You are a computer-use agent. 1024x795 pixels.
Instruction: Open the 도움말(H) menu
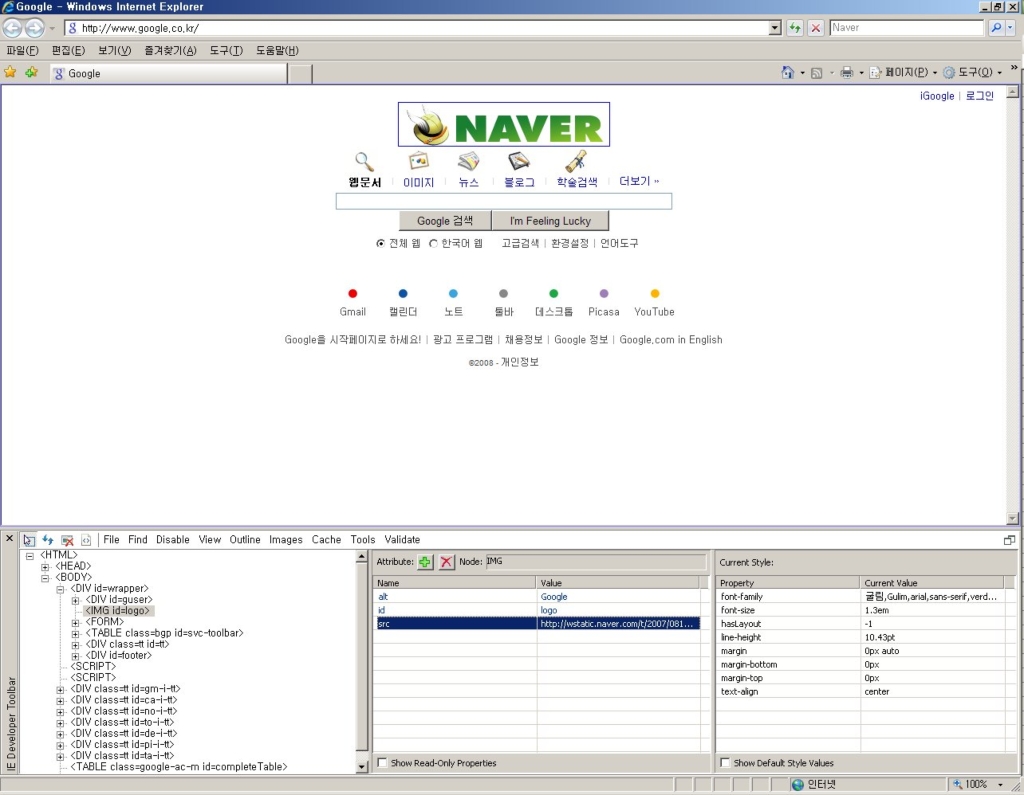[x=277, y=50]
